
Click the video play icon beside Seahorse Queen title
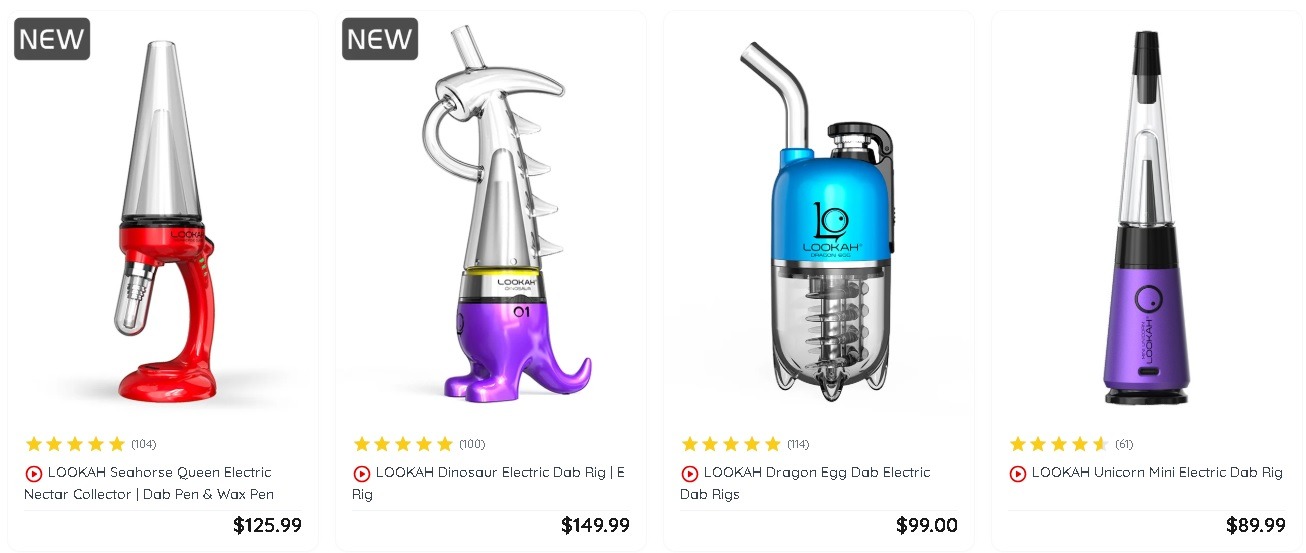point(34,474)
